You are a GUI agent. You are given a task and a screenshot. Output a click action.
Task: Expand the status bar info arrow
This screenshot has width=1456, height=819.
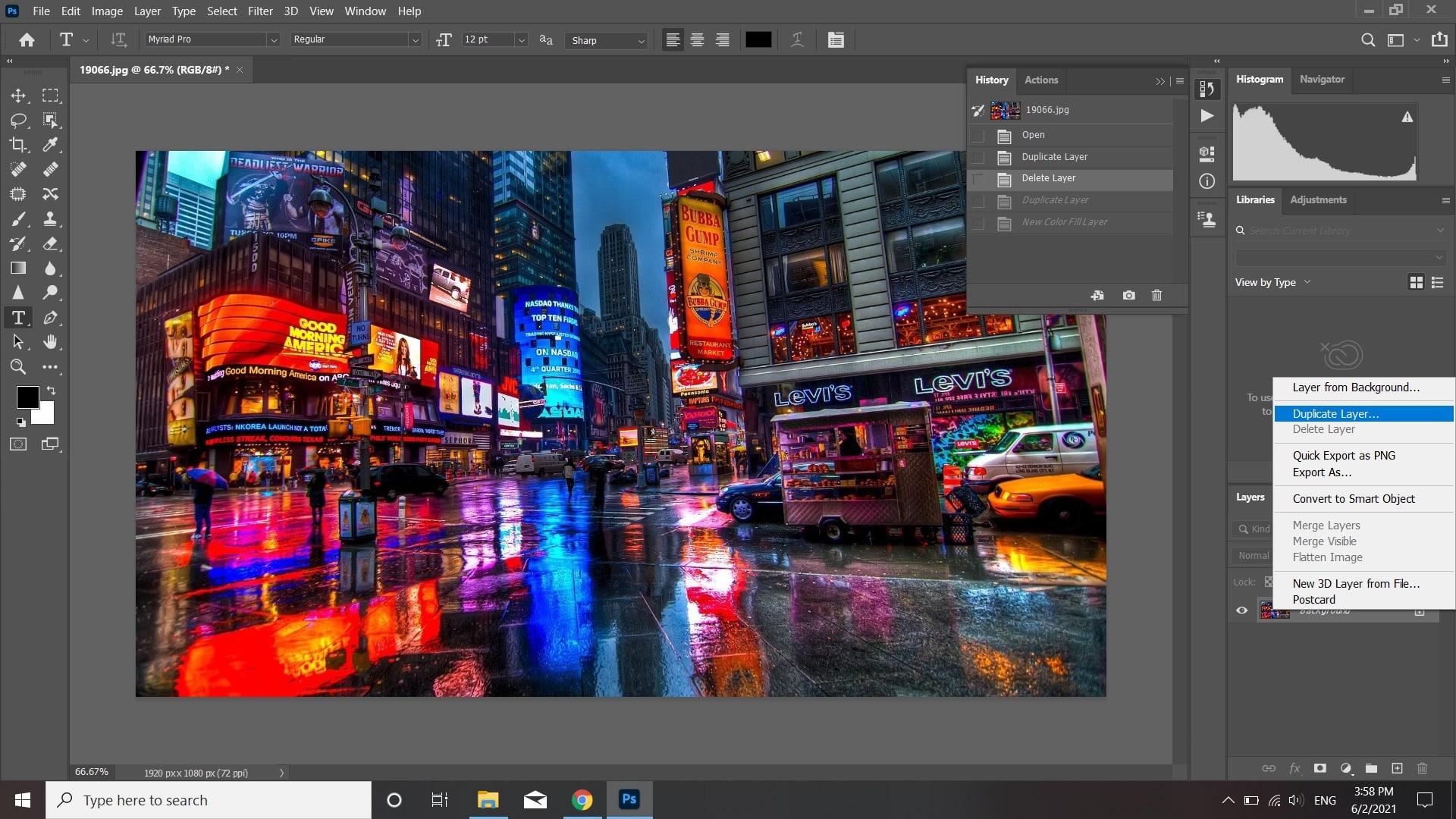[x=281, y=773]
